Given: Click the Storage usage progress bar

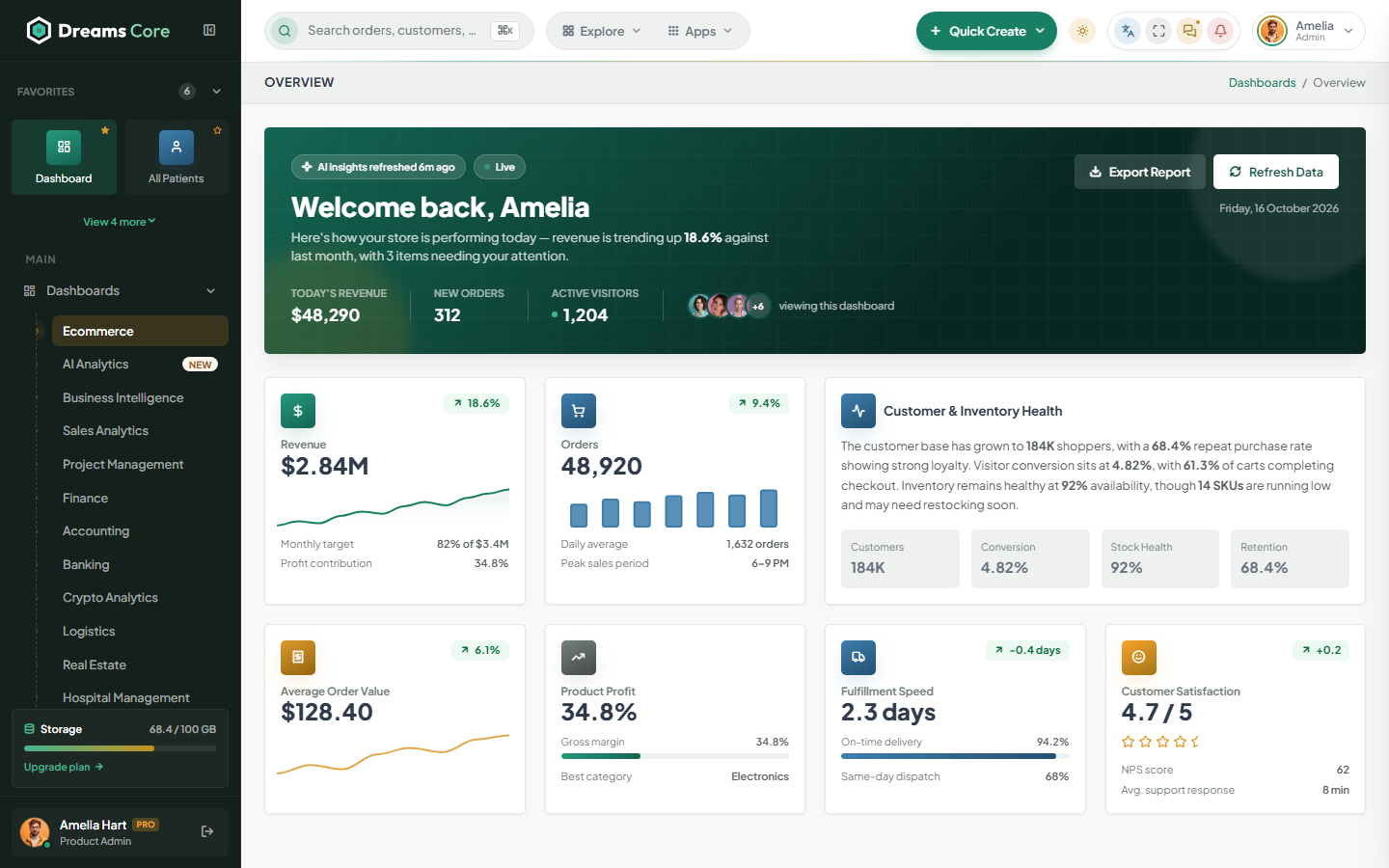Looking at the screenshot, I should click(x=120, y=748).
